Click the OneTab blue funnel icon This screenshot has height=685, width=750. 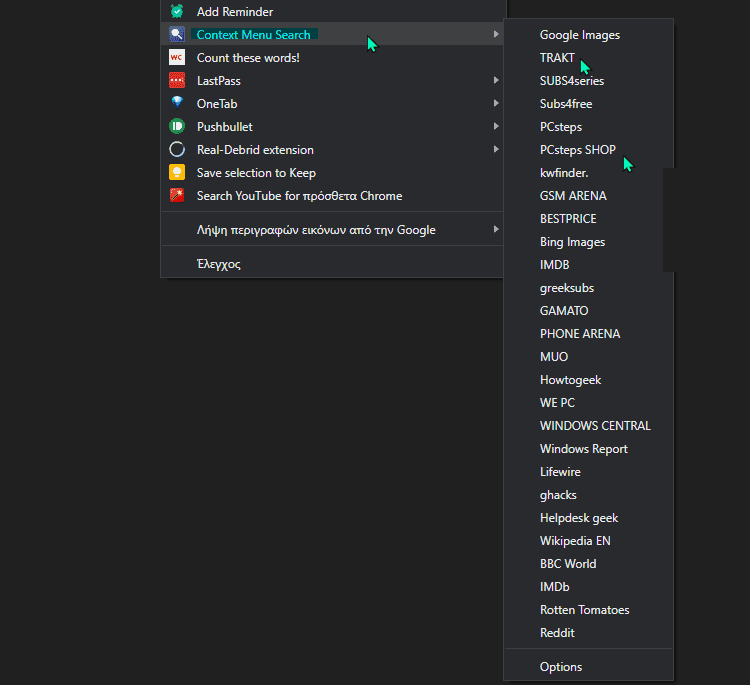[177, 102]
